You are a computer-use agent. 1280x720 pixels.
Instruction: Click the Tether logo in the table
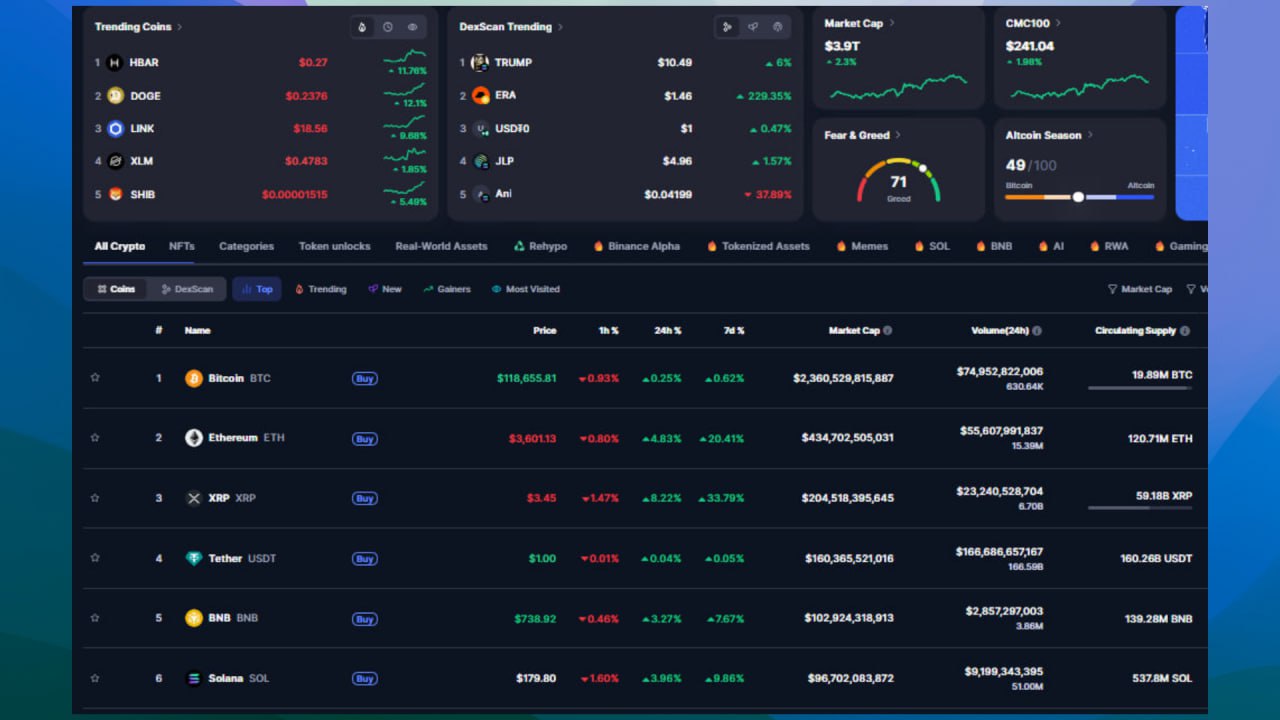pos(194,558)
